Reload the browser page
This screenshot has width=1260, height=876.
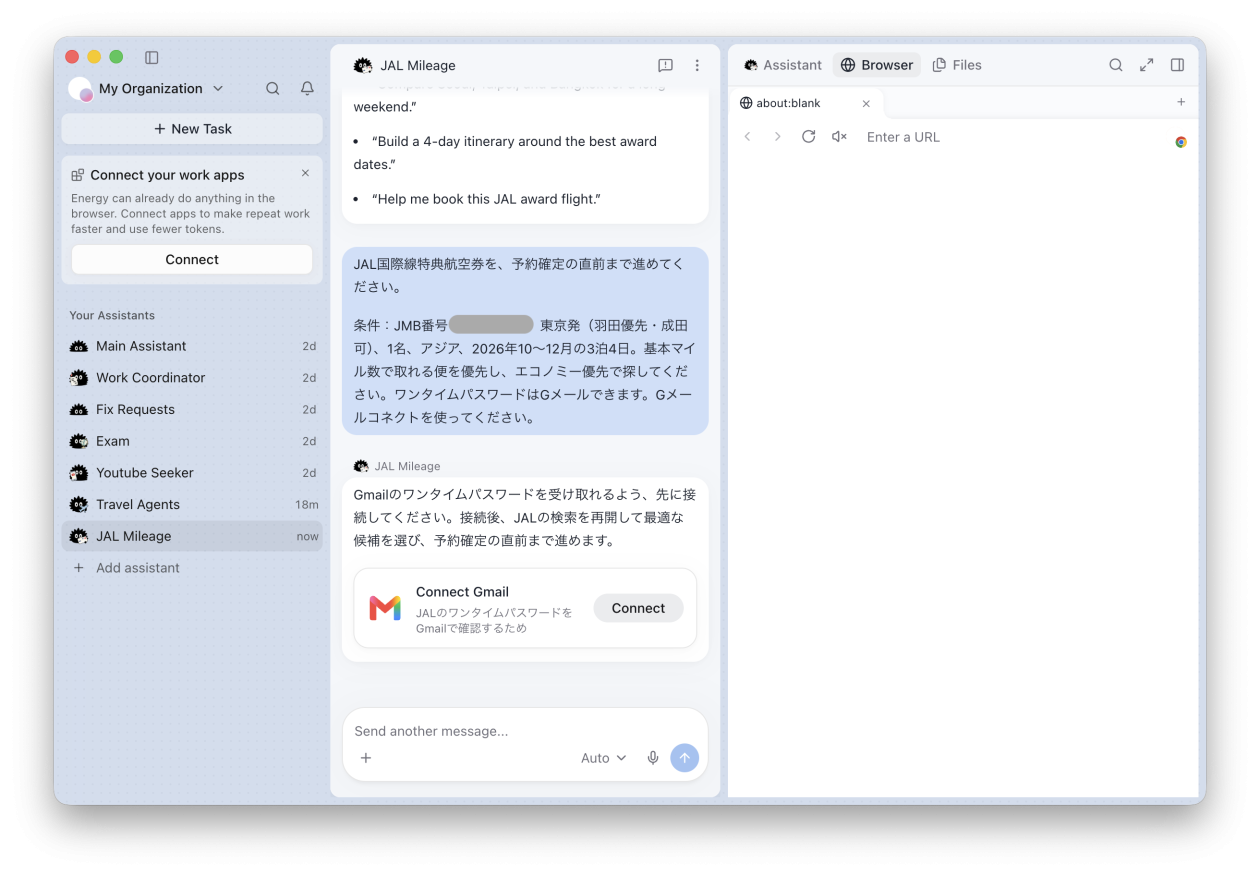809,137
